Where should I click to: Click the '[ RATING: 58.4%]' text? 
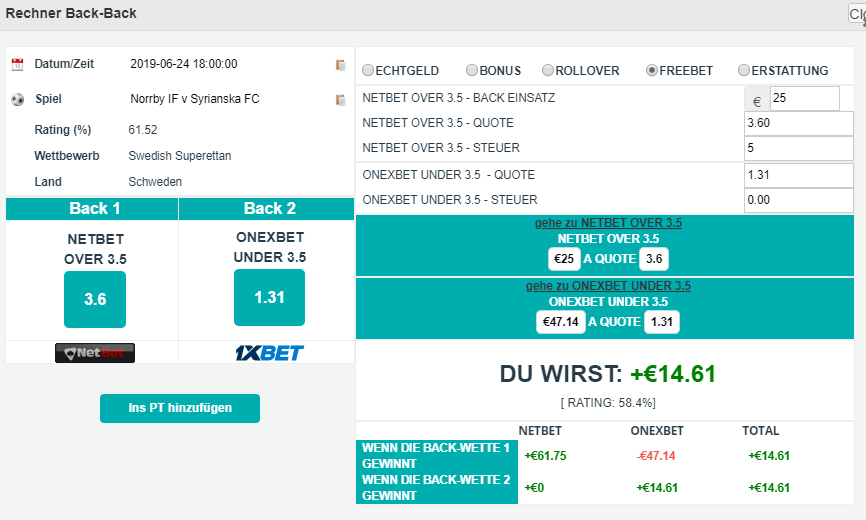click(x=608, y=403)
